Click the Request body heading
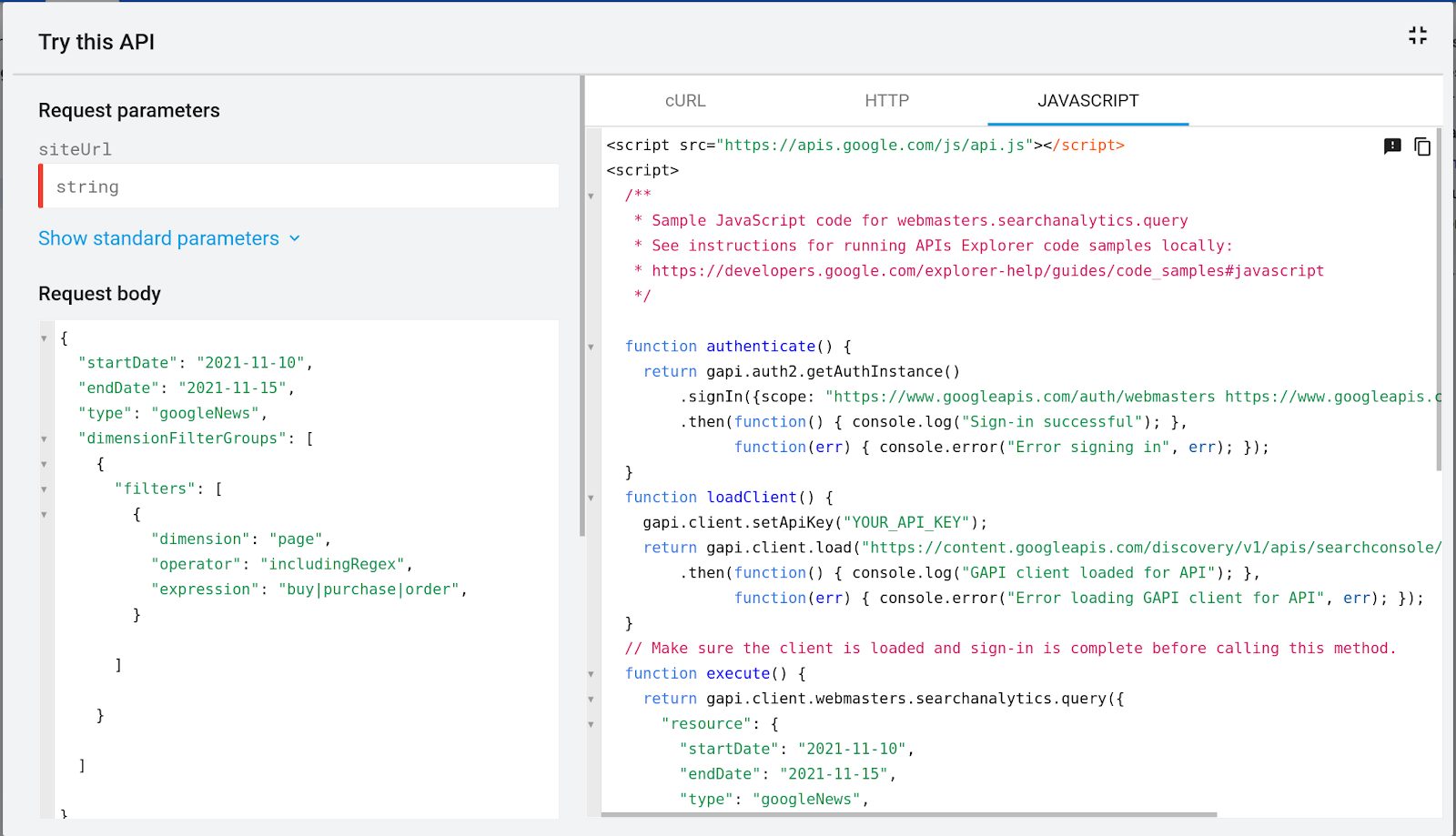The height and width of the screenshot is (836, 1456). pos(99,294)
